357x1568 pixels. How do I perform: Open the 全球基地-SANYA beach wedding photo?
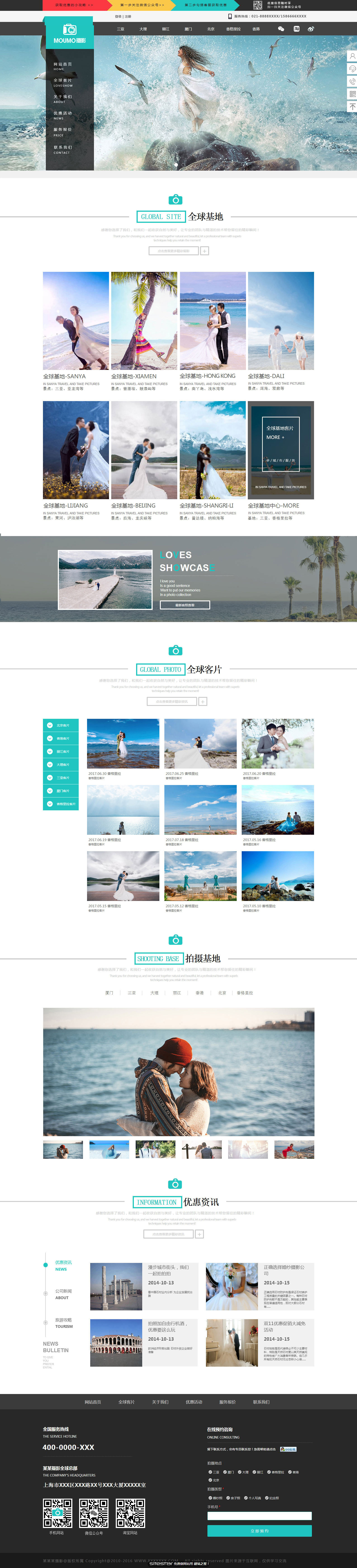tap(76, 321)
